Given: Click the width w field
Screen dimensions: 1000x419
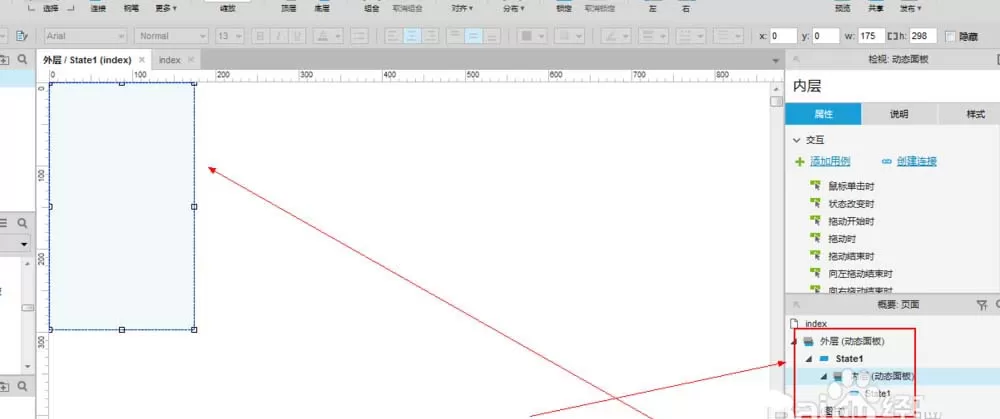Looking at the screenshot, I should click(871, 36).
